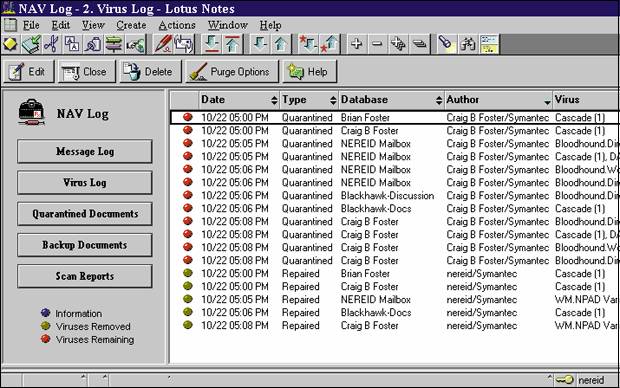
Task: Click nereid in the status bar
Action: click(591, 380)
